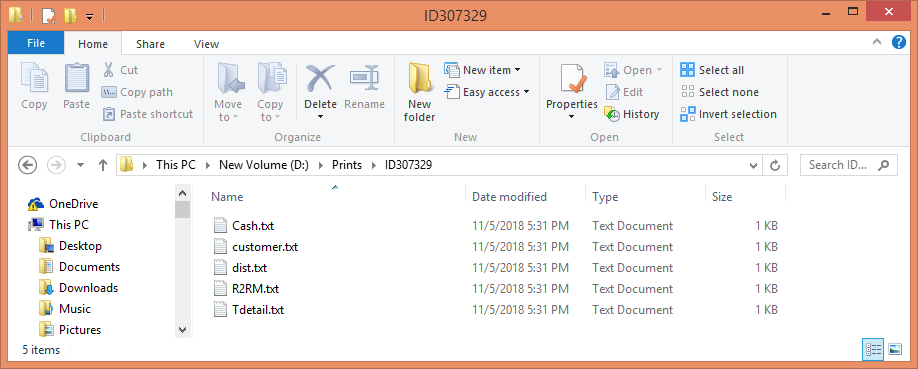Click Invert selection in ribbon
Viewport: 918px width, 369px height.
point(728,114)
